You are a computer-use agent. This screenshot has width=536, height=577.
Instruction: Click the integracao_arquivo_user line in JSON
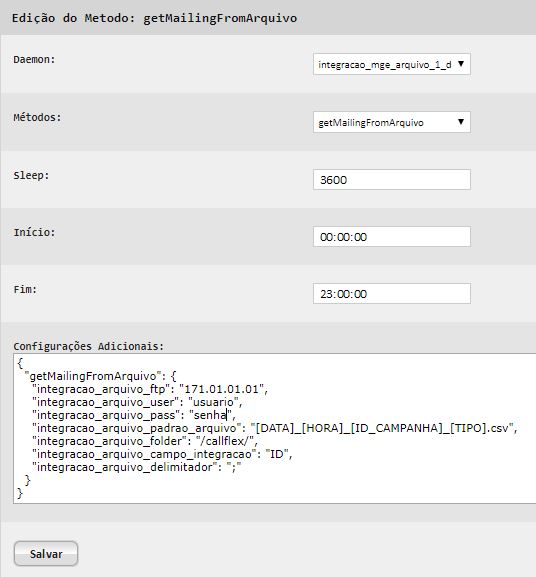pos(137,402)
